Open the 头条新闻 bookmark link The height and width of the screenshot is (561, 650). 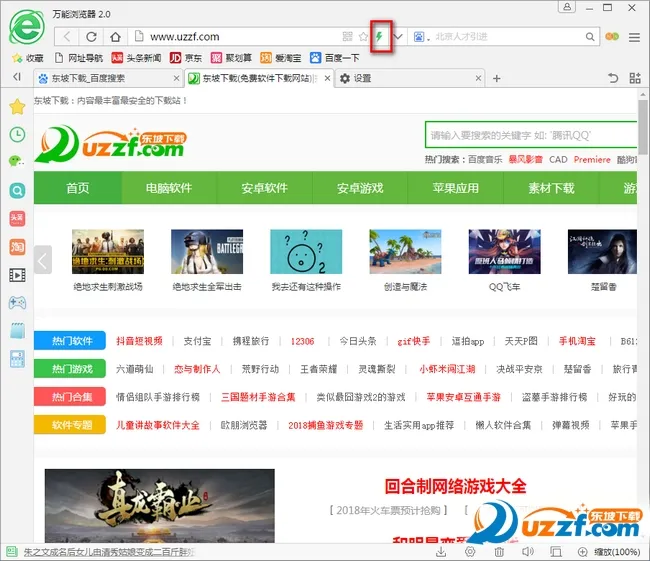[x=136, y=58]
